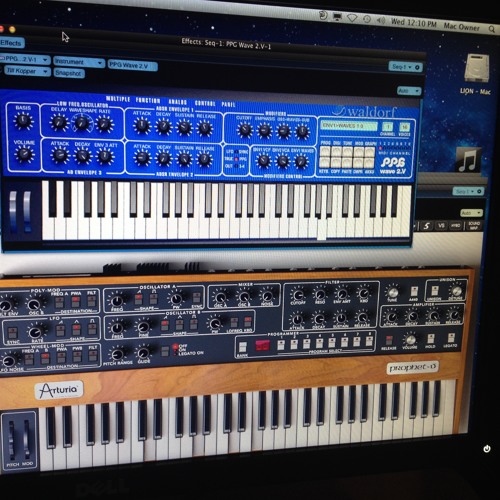Select Prophet program select button 1
This screenshot has height=500, width=500.
point(281,345)
